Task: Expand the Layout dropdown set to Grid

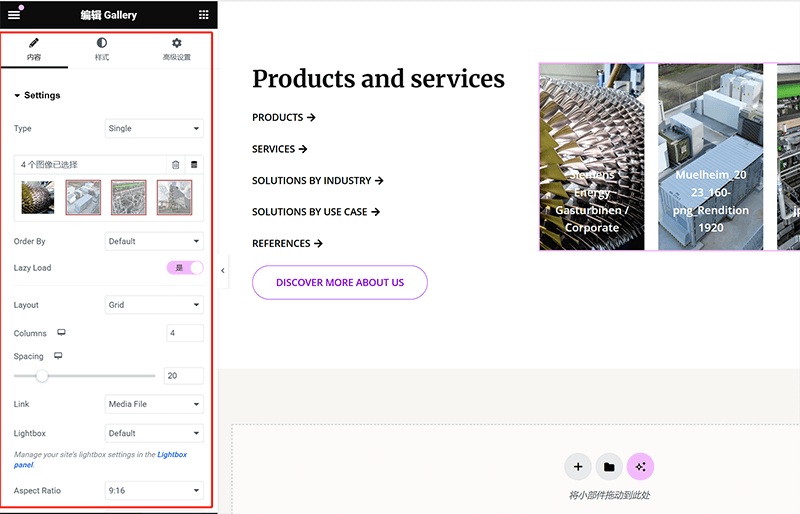Action: (x=154, y=305)
